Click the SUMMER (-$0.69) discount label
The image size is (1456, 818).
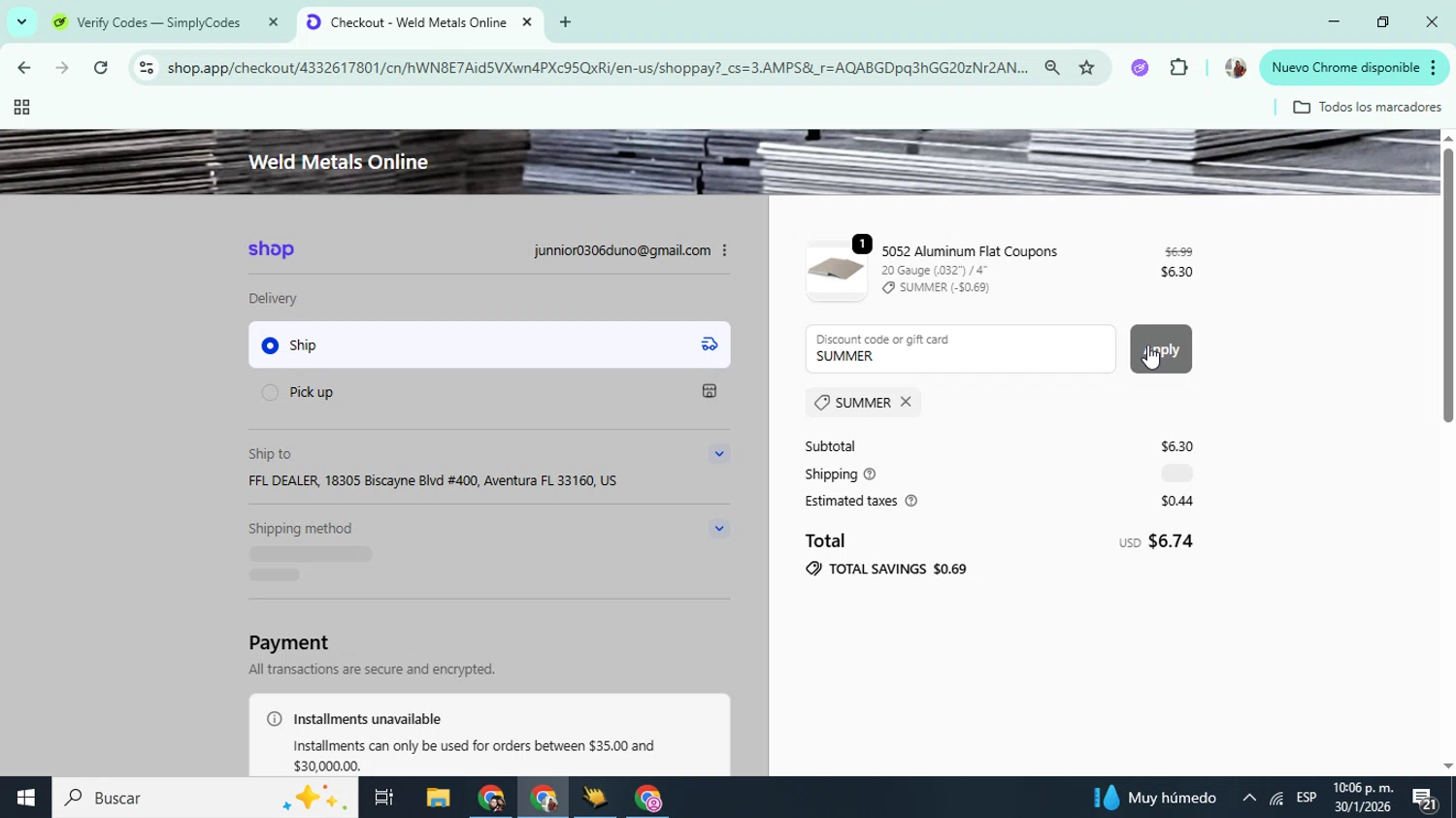[x=943, y=287]
